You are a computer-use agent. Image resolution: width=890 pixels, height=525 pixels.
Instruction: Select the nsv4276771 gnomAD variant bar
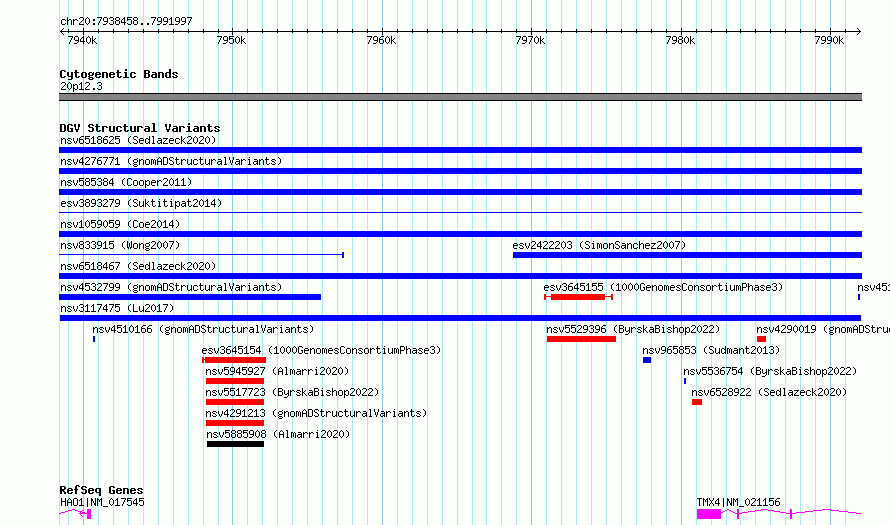tap(460, 171)
